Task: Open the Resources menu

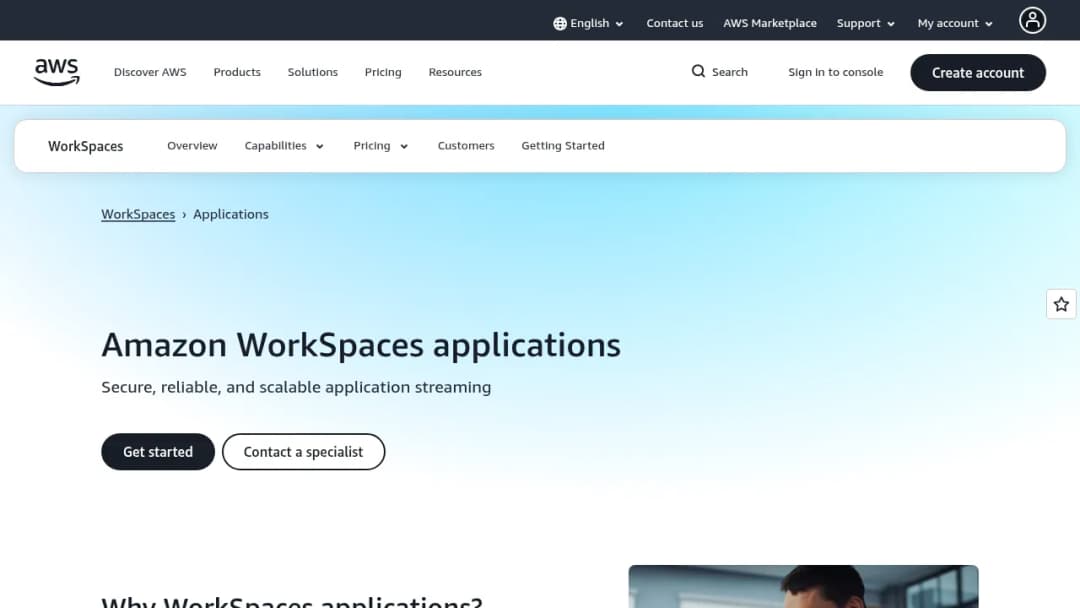Action: [x=455, y=72]
